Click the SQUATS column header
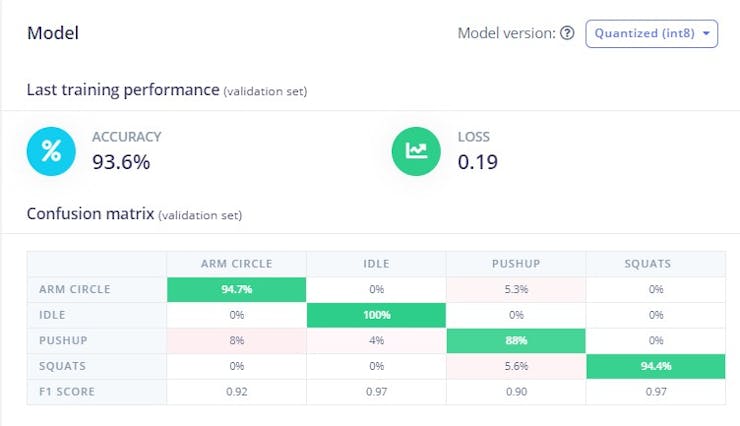The height and width of the screenshot is (426, 740). 656,264
